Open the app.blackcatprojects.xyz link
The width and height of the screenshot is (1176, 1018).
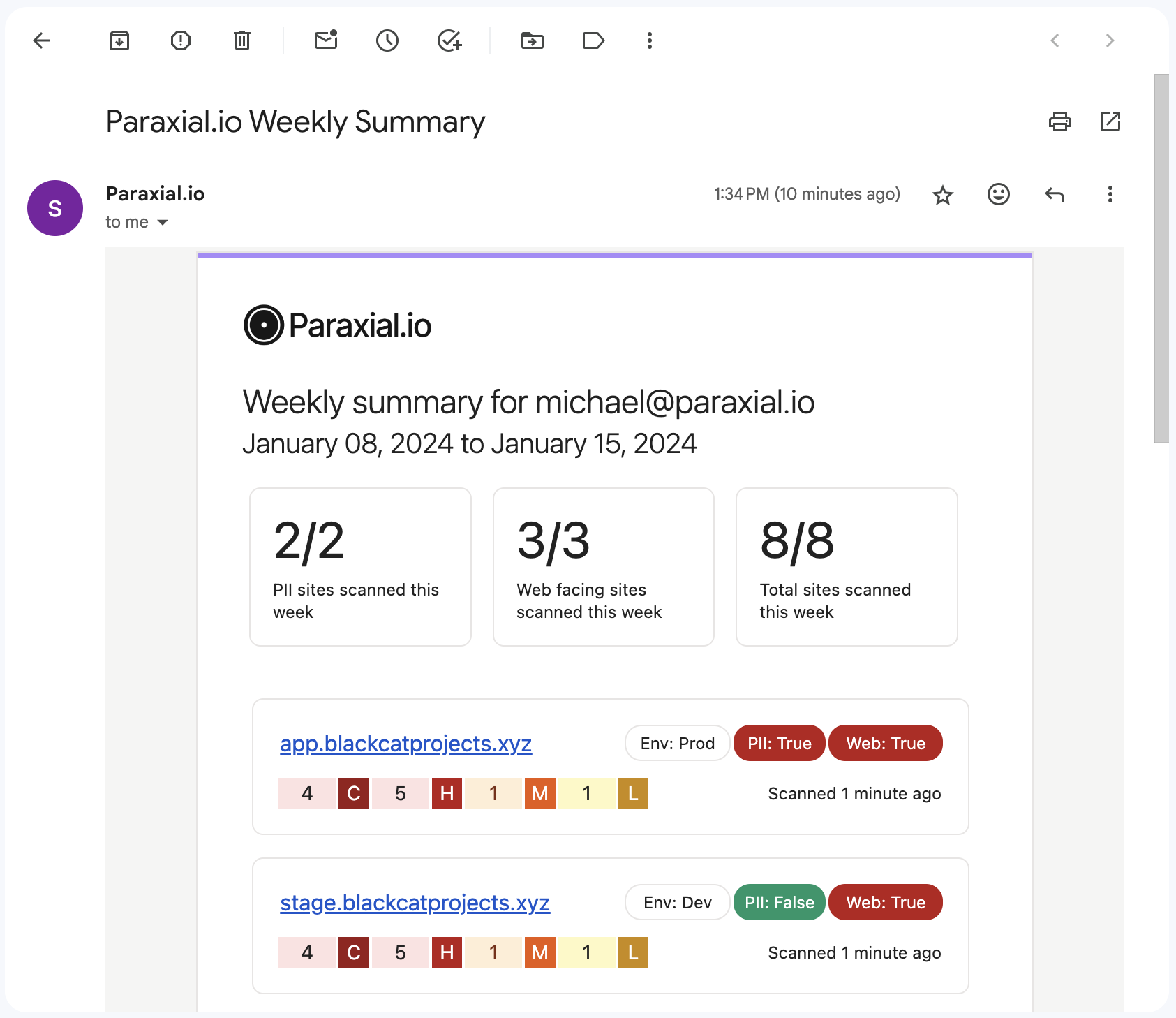coord(405,744)
